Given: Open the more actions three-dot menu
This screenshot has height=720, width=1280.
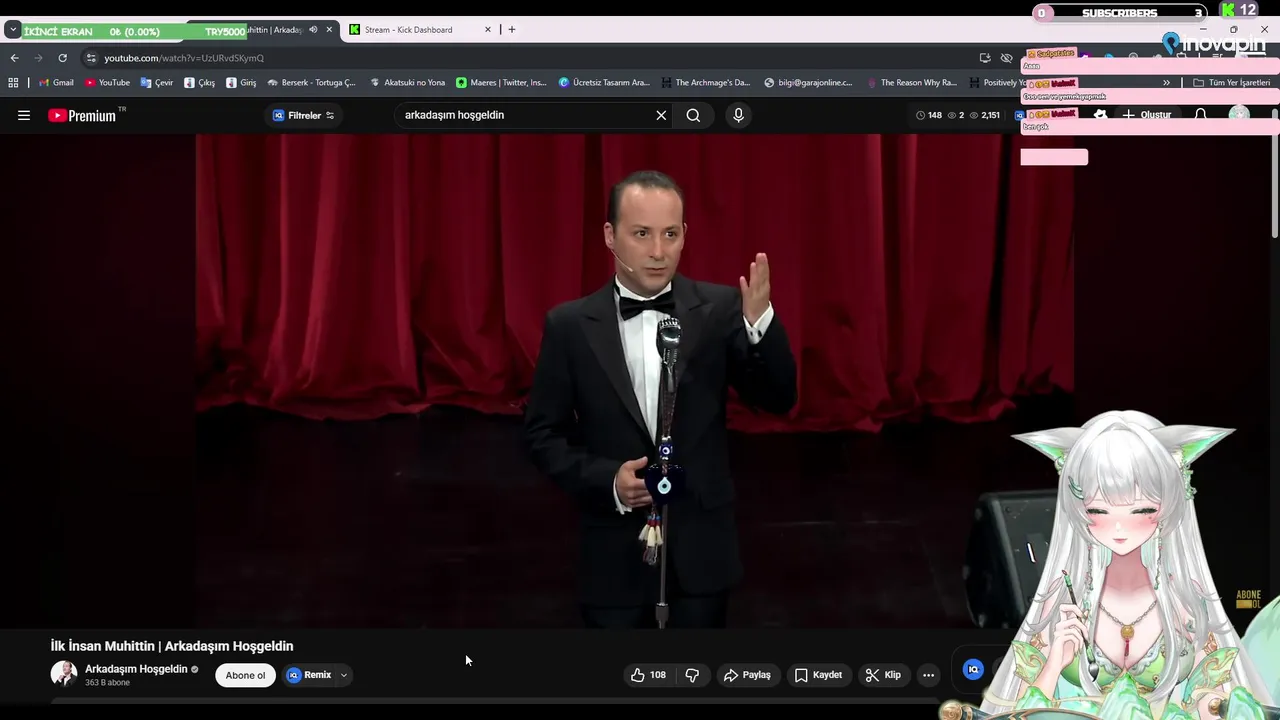Looking at the screenshot, I should (x=928, y=675).
